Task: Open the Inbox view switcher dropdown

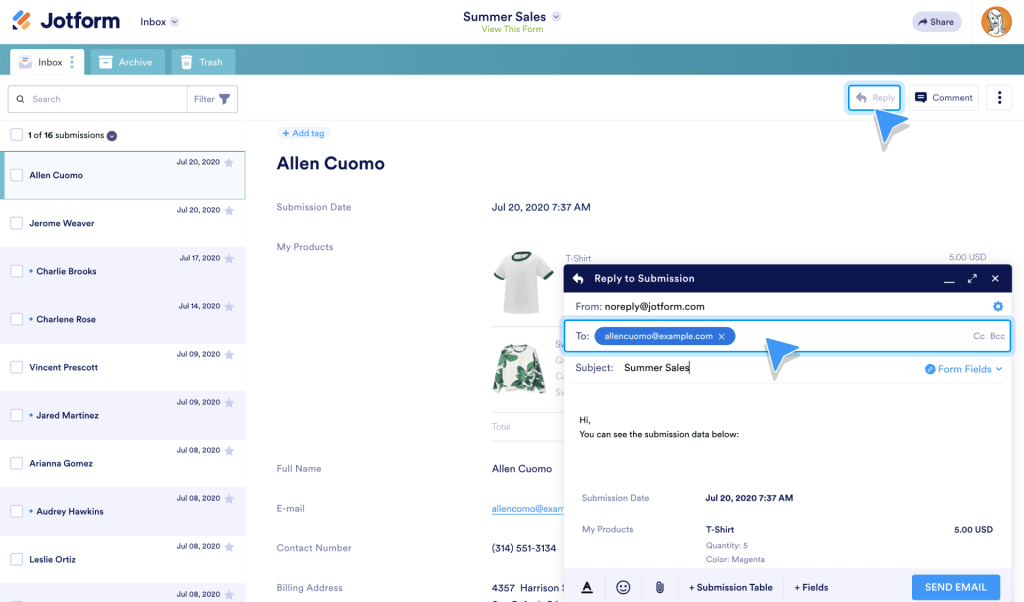Action: point(158,20)
